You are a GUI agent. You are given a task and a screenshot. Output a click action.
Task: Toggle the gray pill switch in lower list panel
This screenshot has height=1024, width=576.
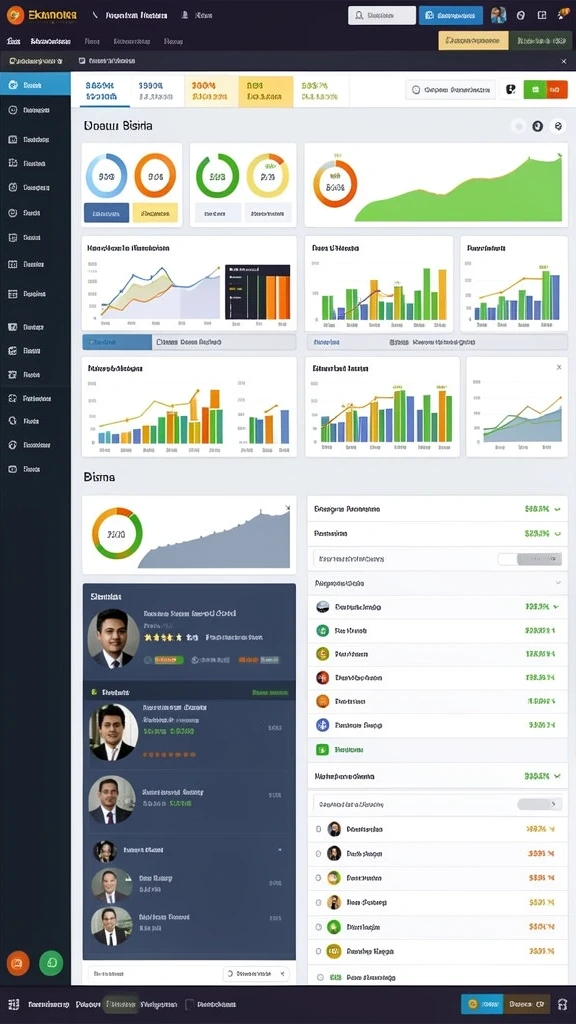tap(539, 804)
